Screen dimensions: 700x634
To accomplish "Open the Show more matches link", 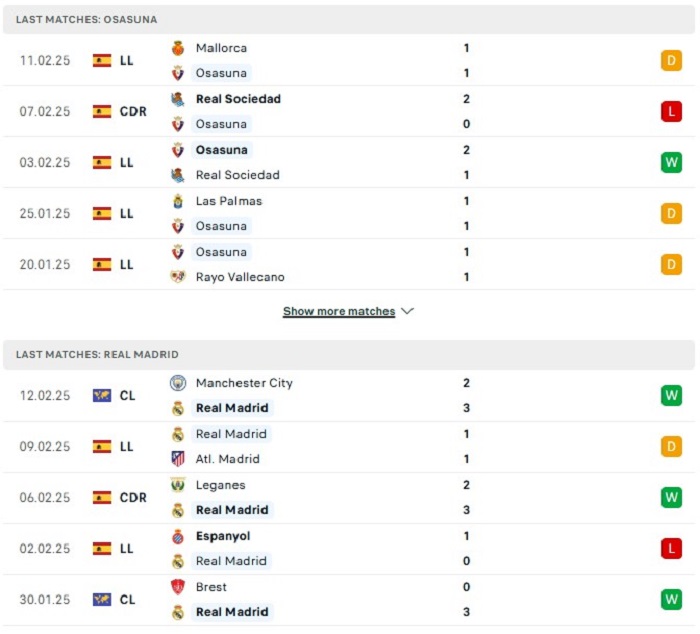I will coord(339,311).
